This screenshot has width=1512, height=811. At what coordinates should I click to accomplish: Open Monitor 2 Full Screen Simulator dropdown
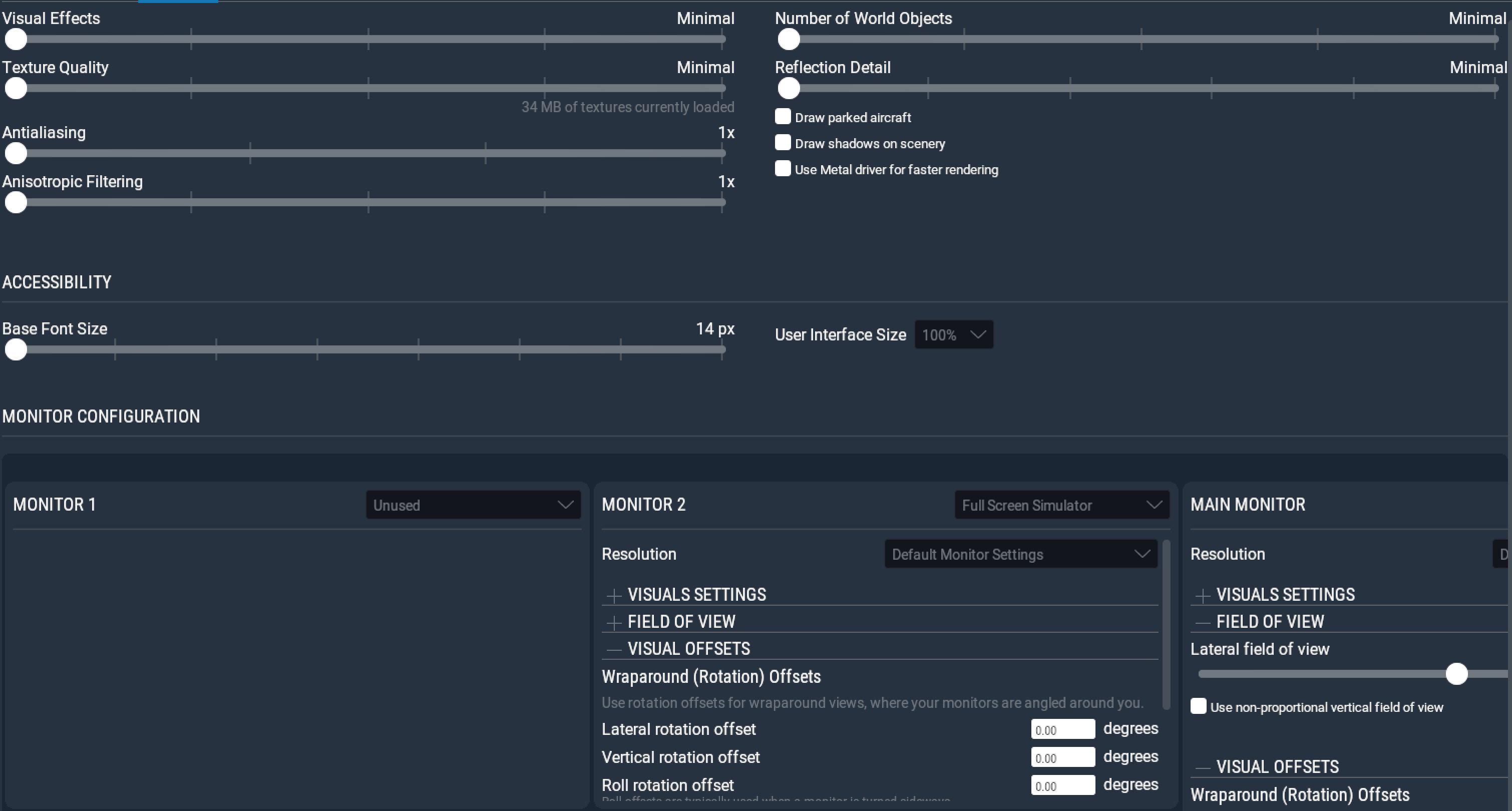click(1061, 505)
